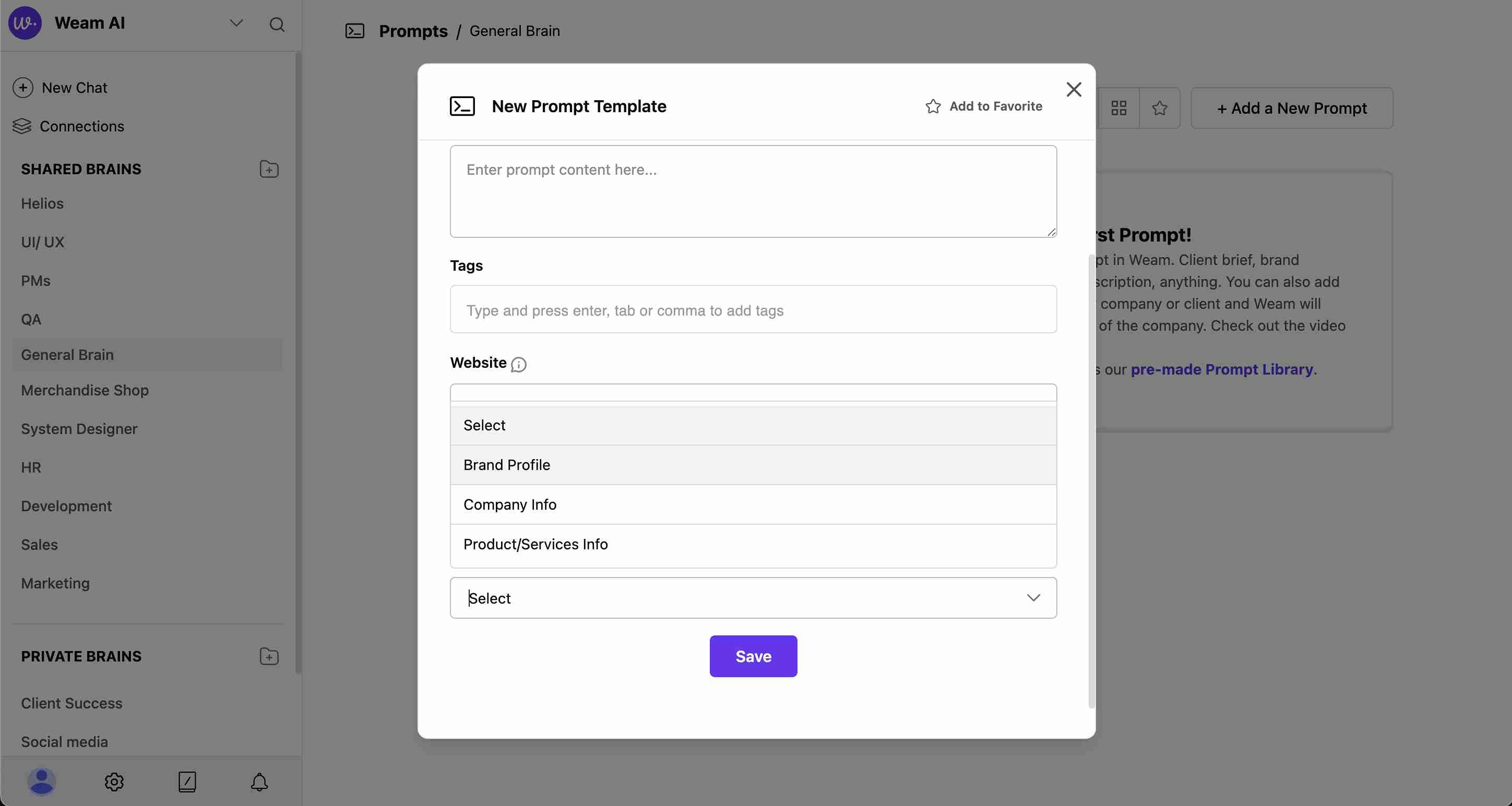Open Merchandise Shop brain in sidebar
Screen dimensions: 1512x806
click(85, 390)
